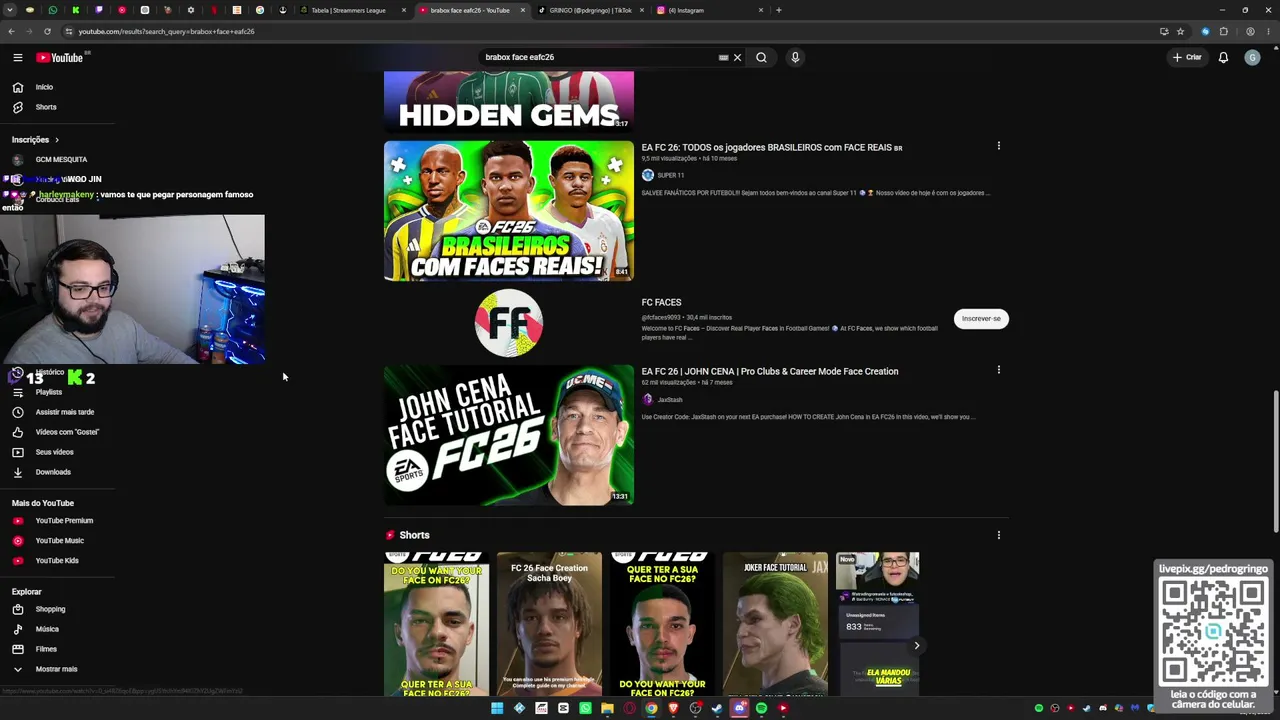The height and width of the screenshot is (720, 1280).
Task: Reload the page in the browser toolbar
Action: pyautogui.click(x=47, y=31)
